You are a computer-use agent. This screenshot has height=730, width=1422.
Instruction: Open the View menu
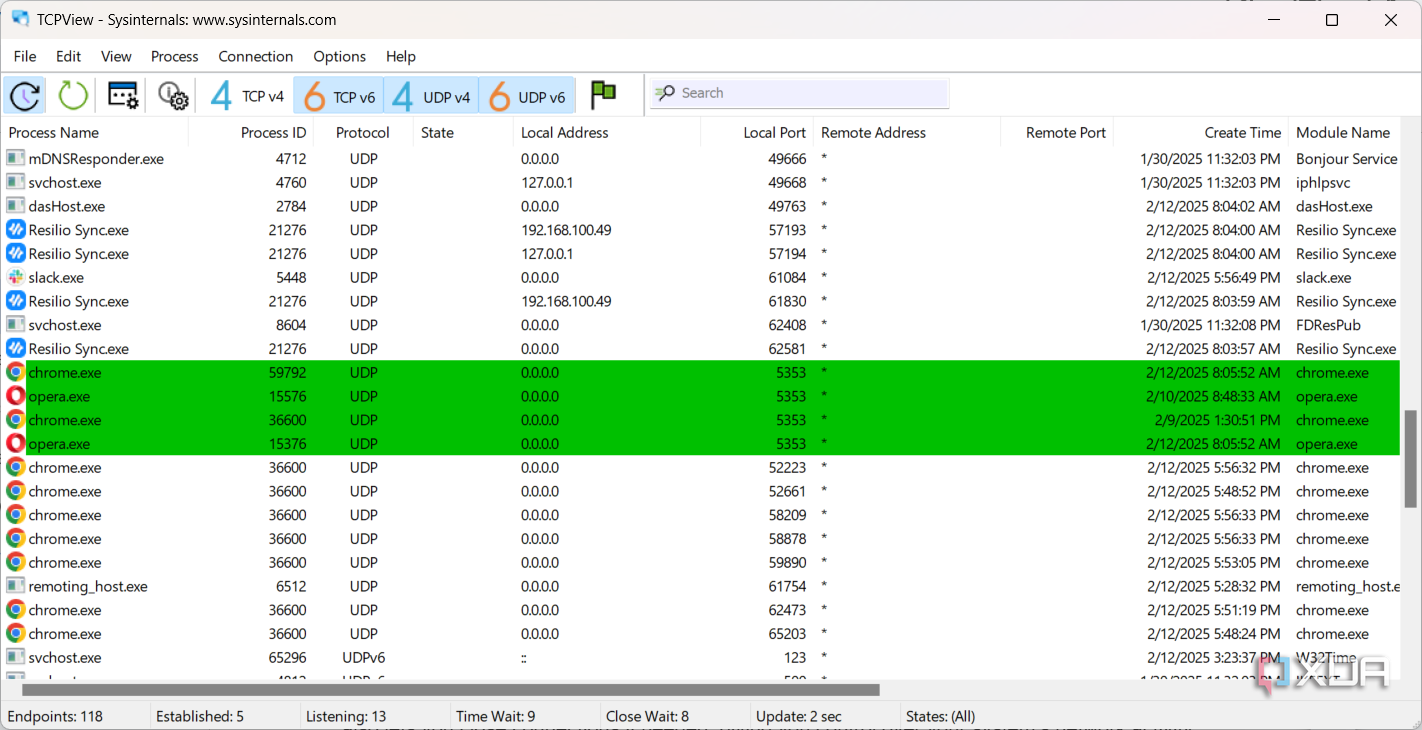(116, 56)
